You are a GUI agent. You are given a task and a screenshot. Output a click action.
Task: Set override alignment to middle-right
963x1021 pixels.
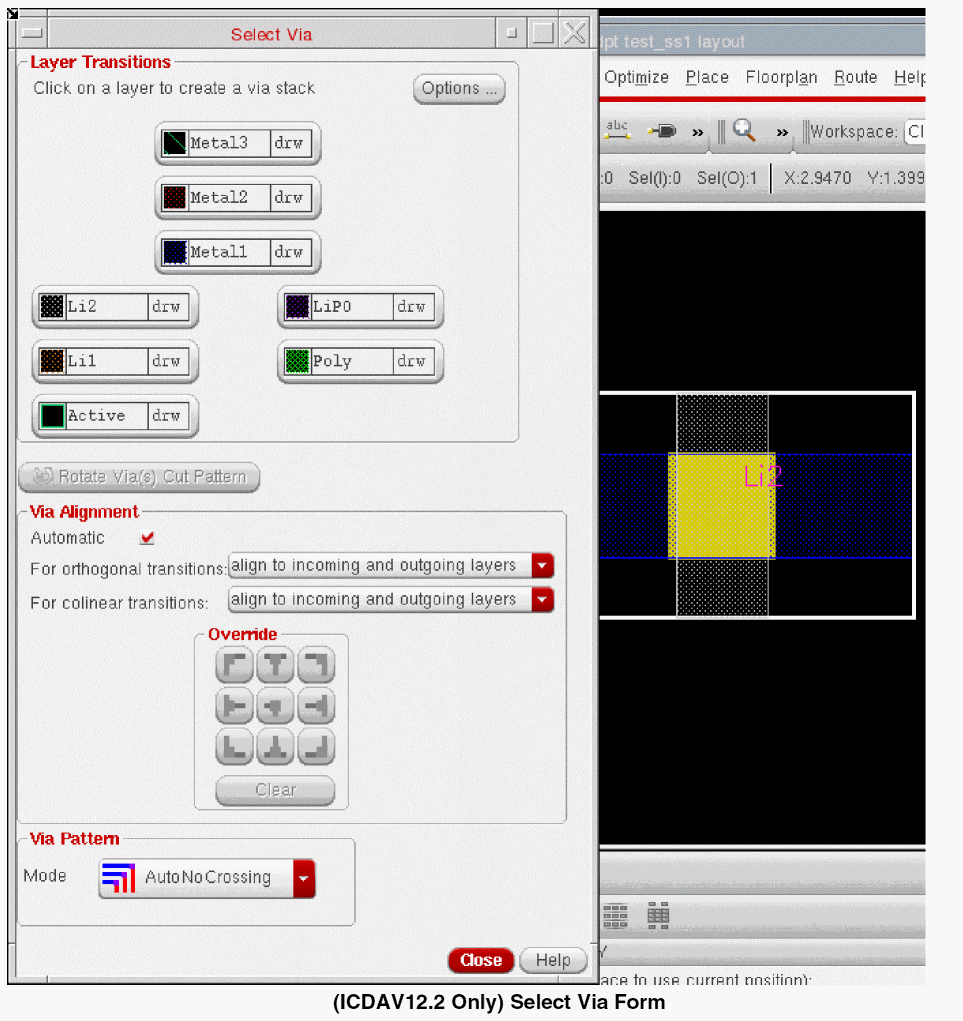(316, 706)
